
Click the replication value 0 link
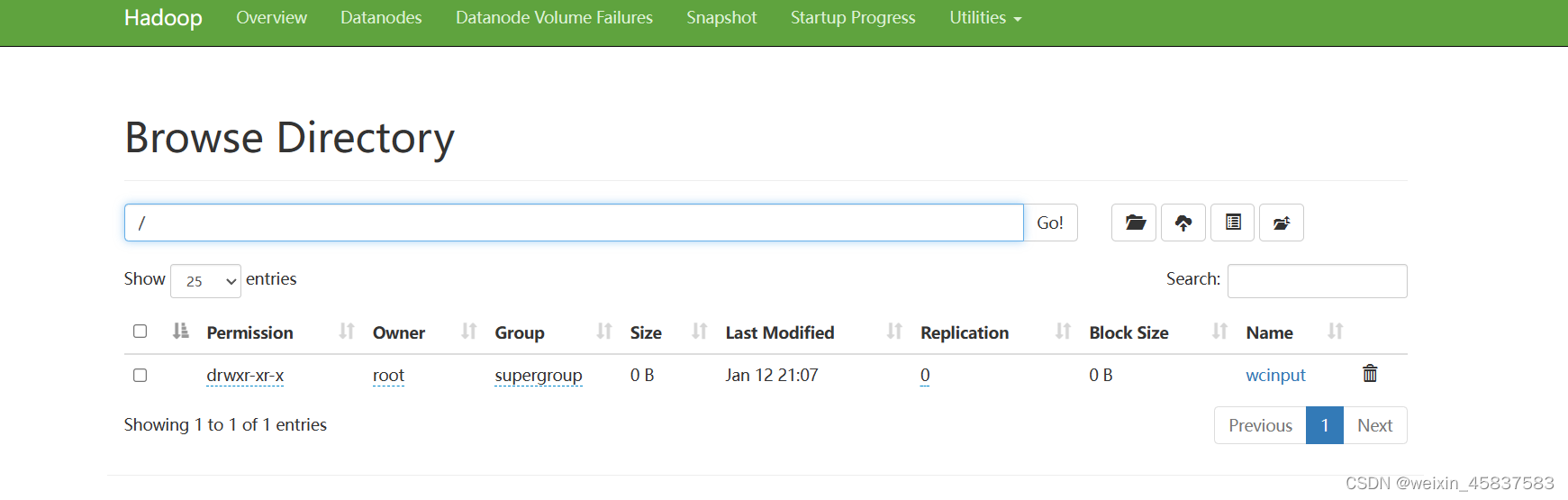tap(925, 375)
